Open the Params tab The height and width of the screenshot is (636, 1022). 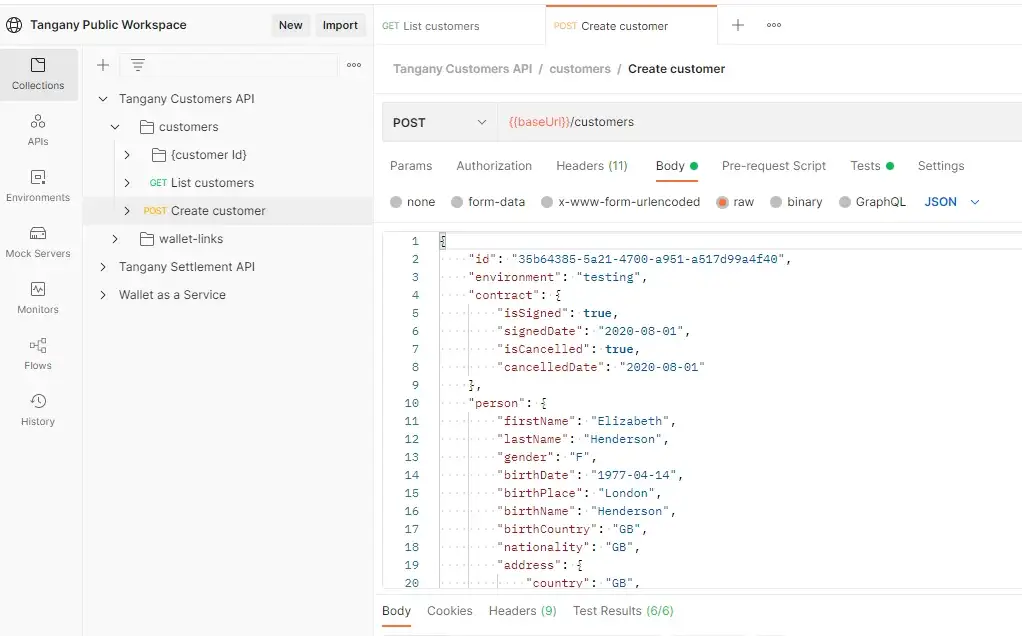coord(411,166)
